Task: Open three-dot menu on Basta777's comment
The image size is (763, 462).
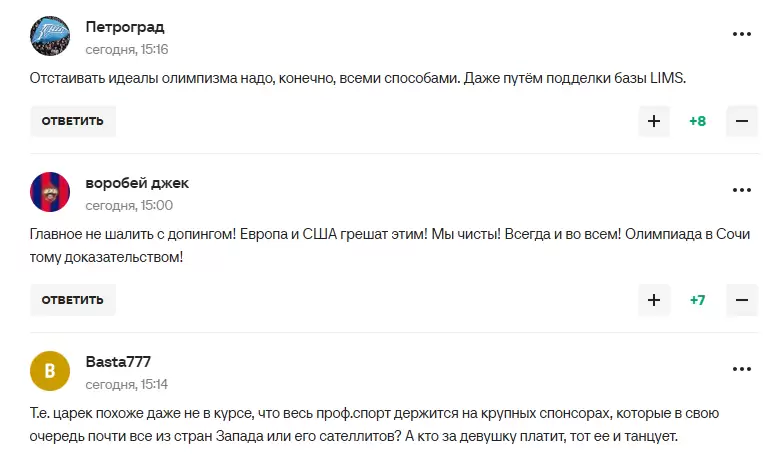Action: (x=741, y=370)
